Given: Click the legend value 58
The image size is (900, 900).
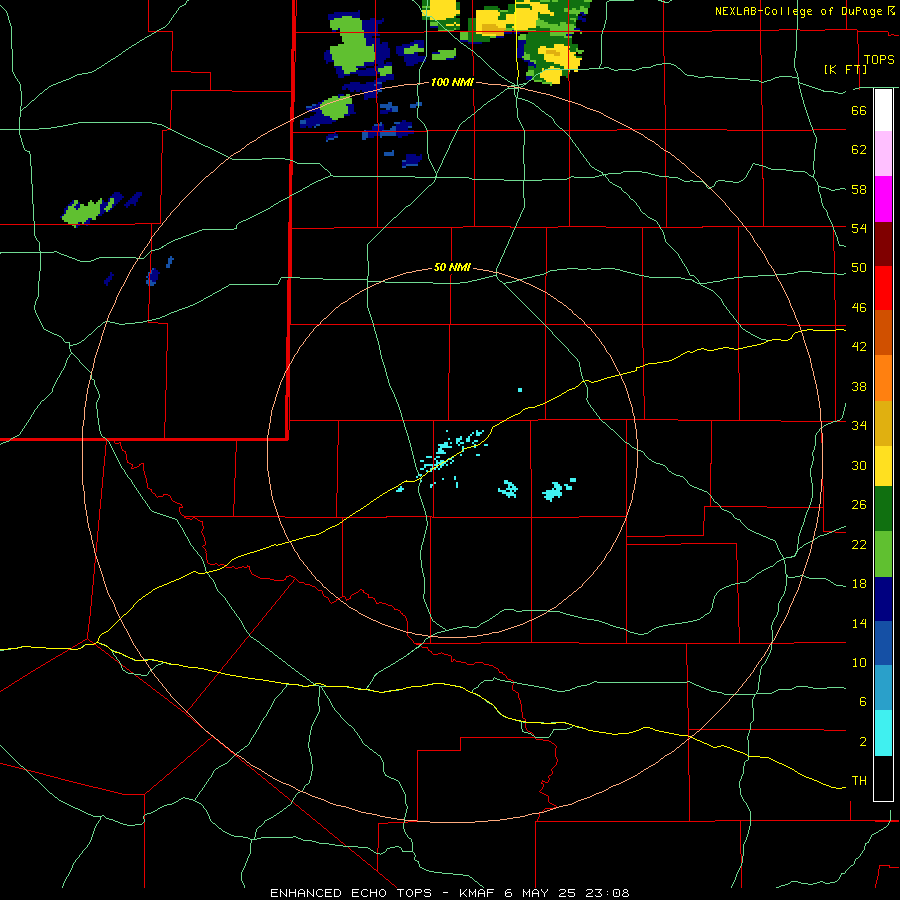Looking at the screenshot, I should [859, 189].
